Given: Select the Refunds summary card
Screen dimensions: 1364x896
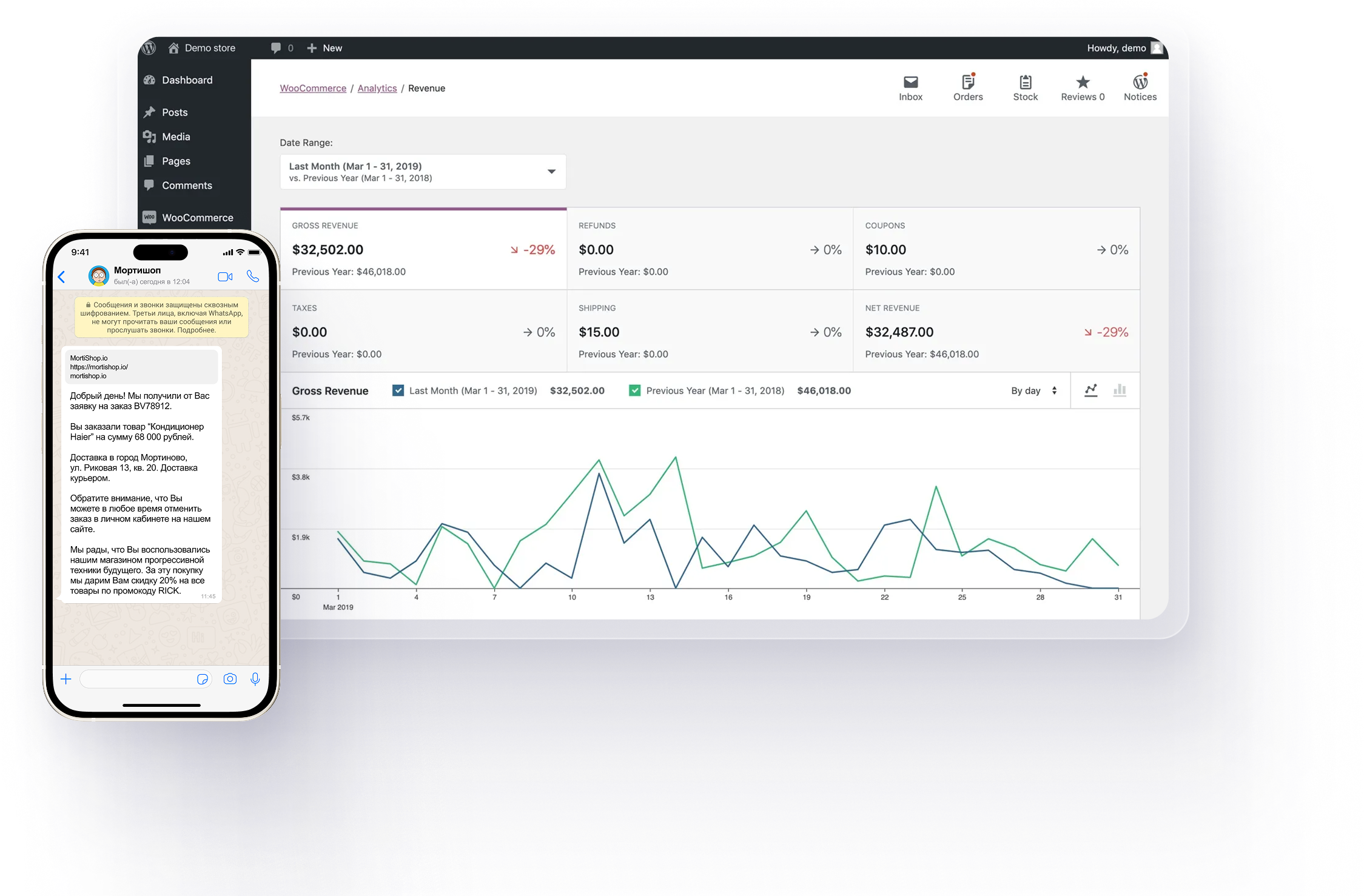Looking at the screenshot, I should 710,249.
